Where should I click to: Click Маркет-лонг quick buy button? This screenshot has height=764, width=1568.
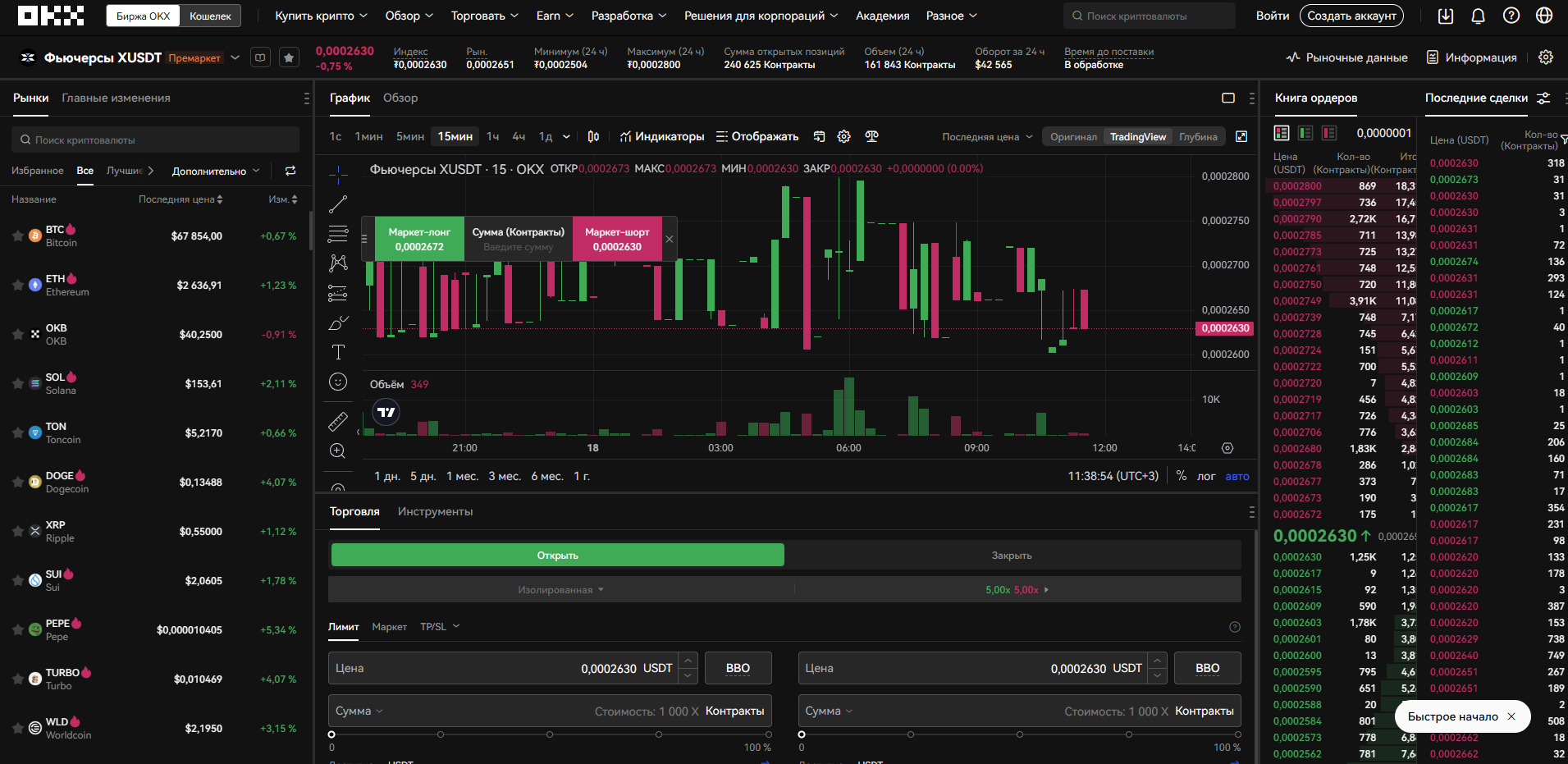click(419, 239)
